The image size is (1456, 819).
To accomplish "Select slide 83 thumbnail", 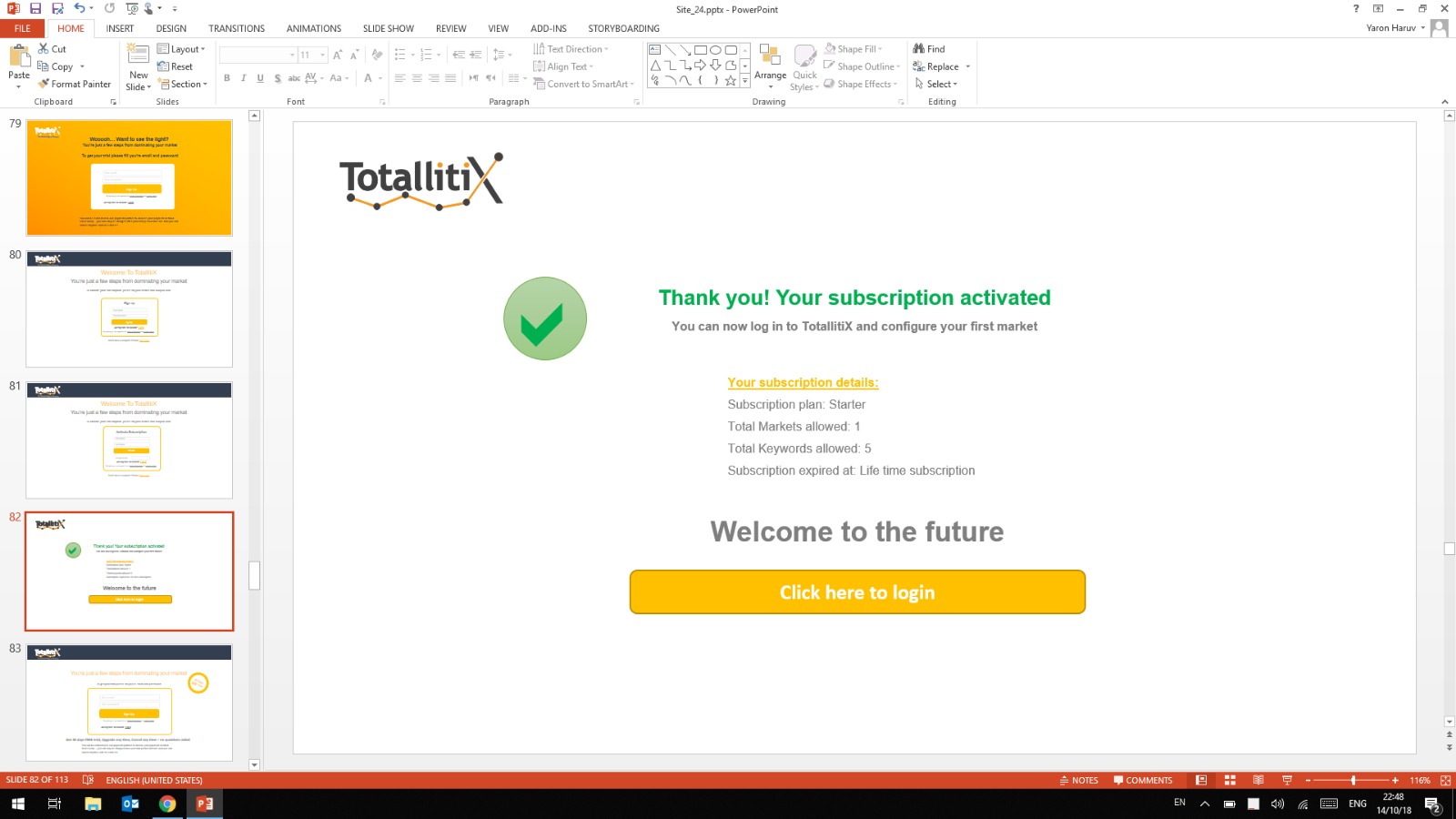I will 129,703.
